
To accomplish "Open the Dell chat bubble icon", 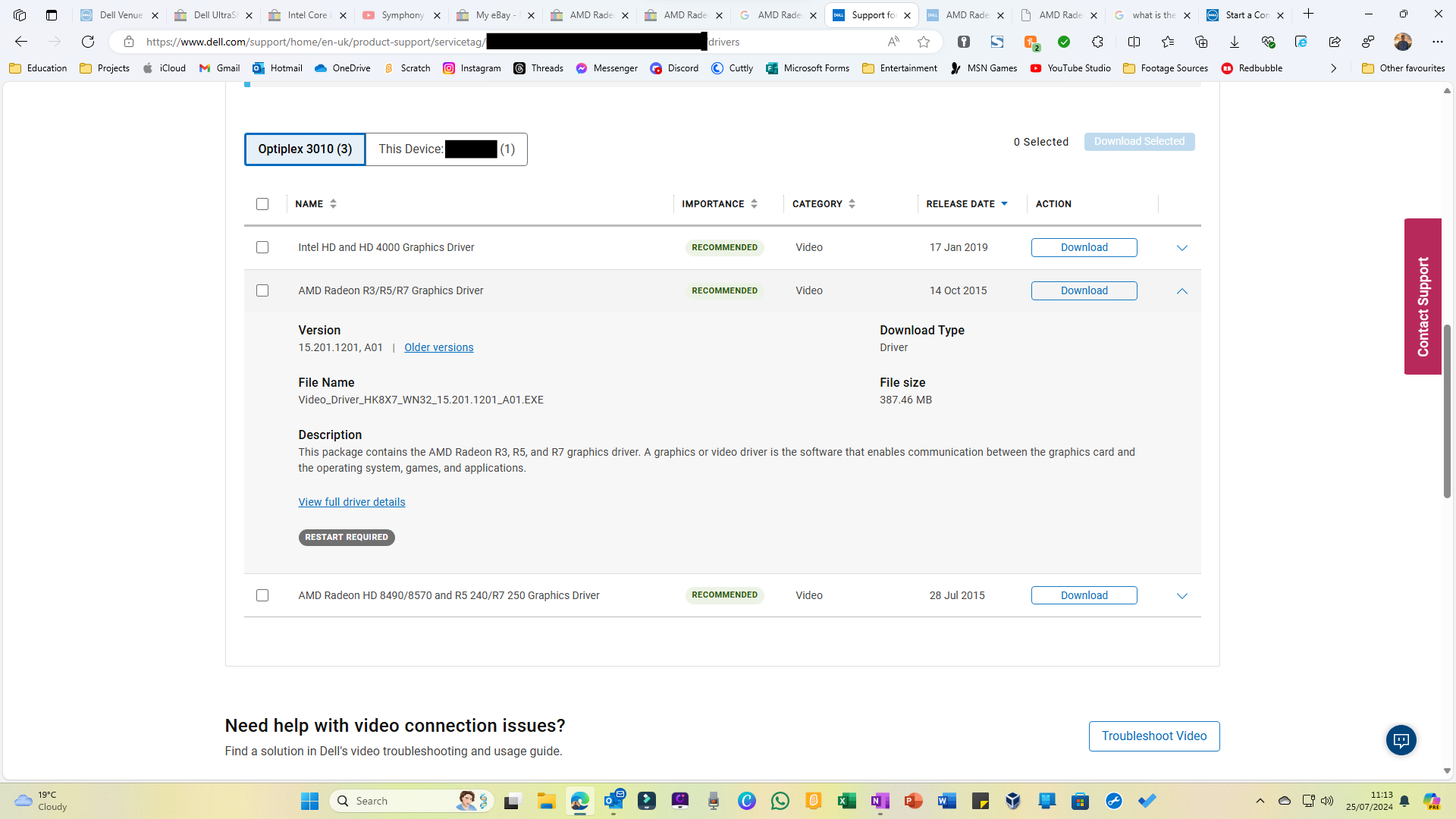I will click(x=1401, y=740).
